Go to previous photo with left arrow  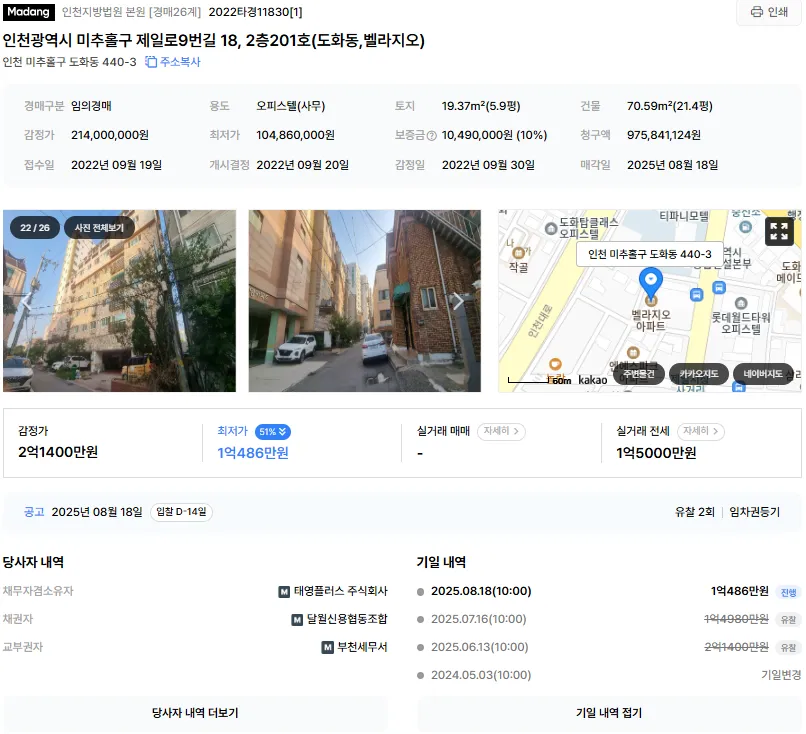tap(26, 302)
